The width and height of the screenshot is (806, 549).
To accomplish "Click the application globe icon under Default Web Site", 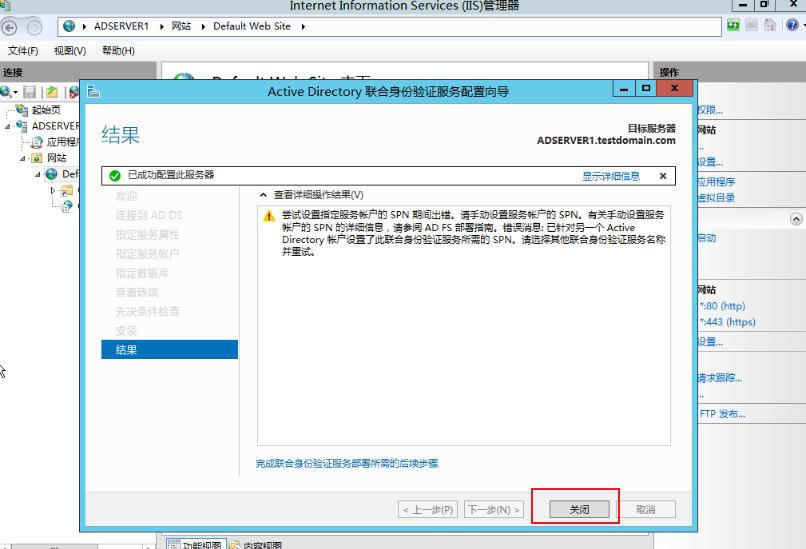I will [x=67, y=207].
